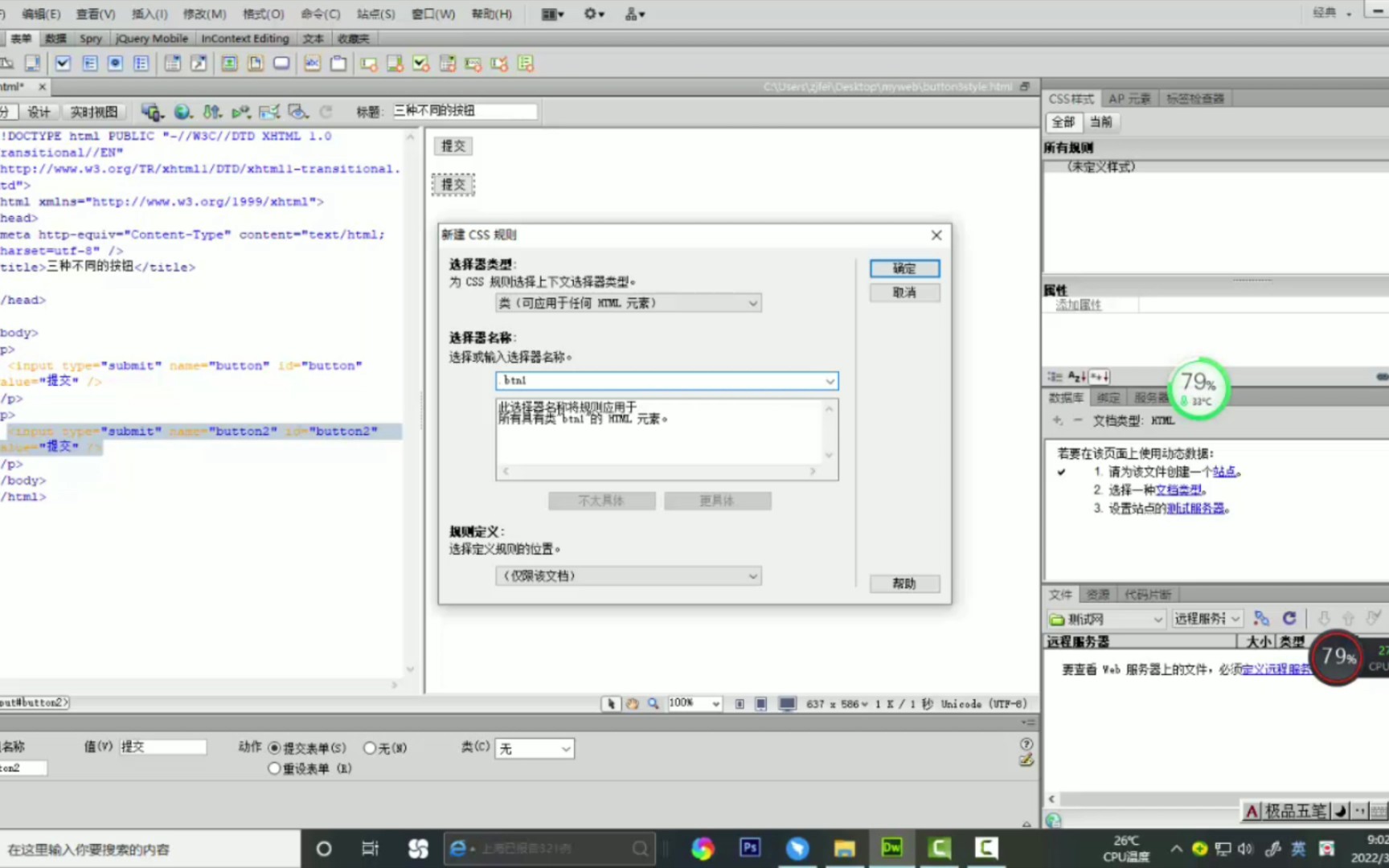This screenshot has width=1389, height=868.
Task: Switch to the 资源 panel tab
Action: tap(1098, 595)
